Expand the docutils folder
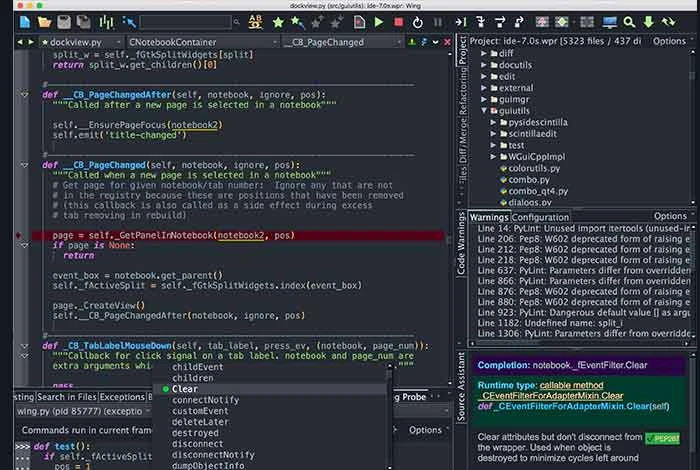 coord(483,65)
